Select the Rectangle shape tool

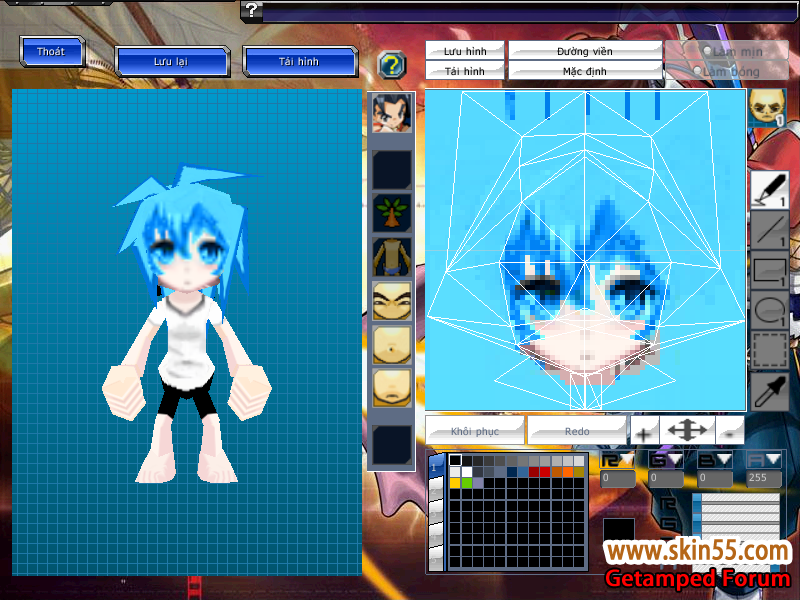pos(769,270)
